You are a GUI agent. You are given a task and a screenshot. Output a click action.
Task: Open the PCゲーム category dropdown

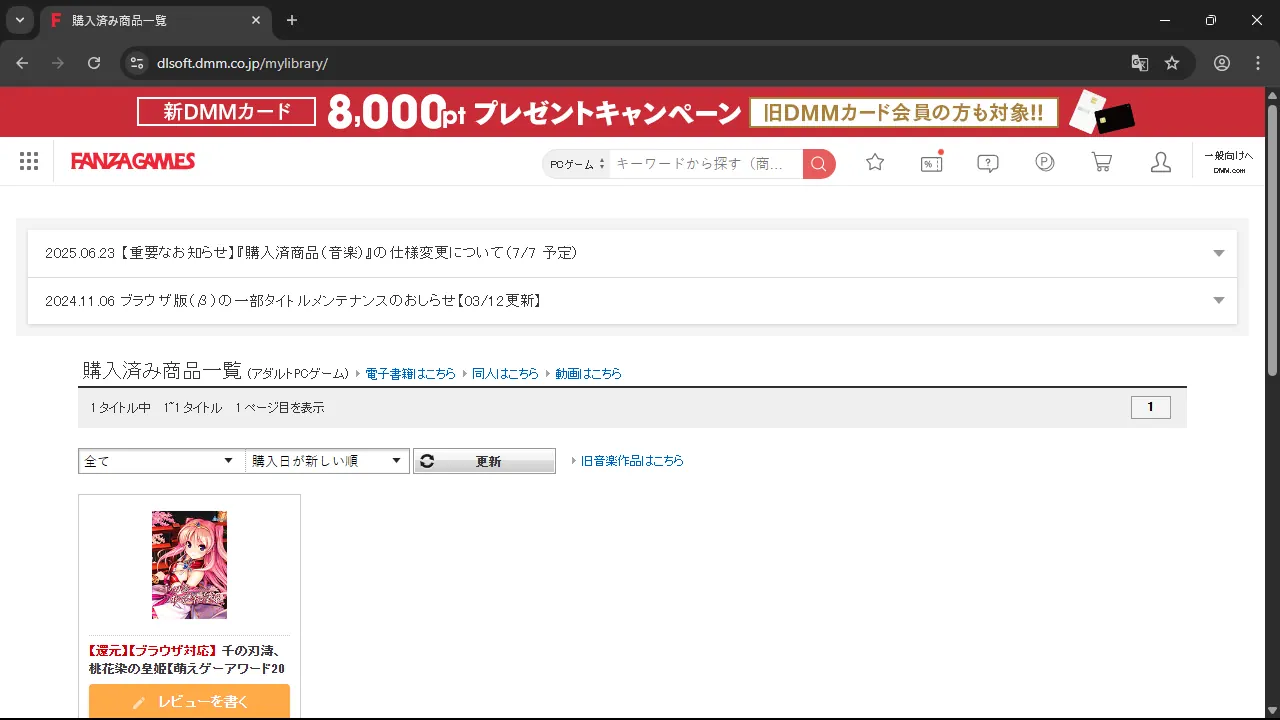coord(576,164)
